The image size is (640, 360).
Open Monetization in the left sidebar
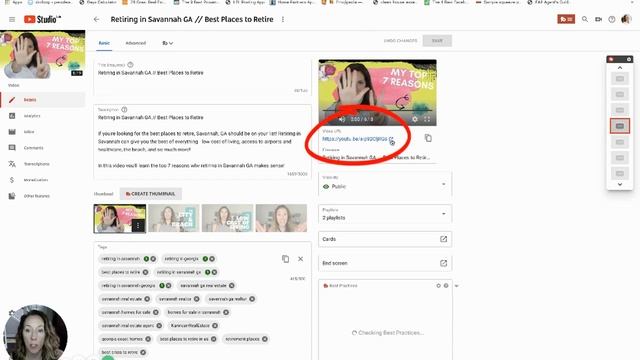[x=42, y=180]
